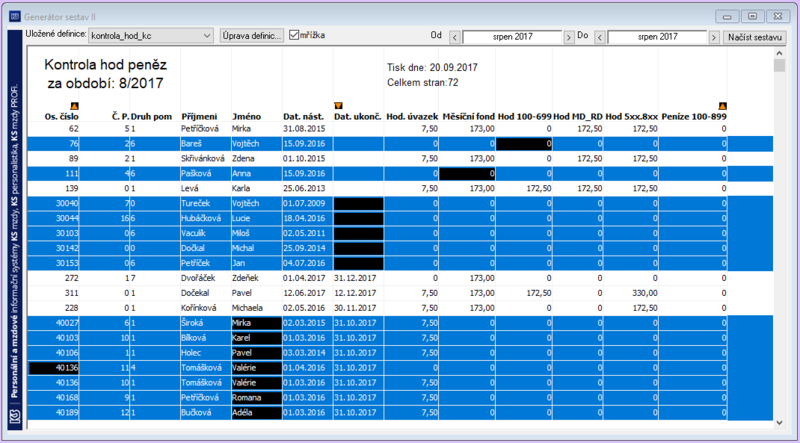Select the Holec surname cell
The image size is (800, 443).
click(205, 353)
